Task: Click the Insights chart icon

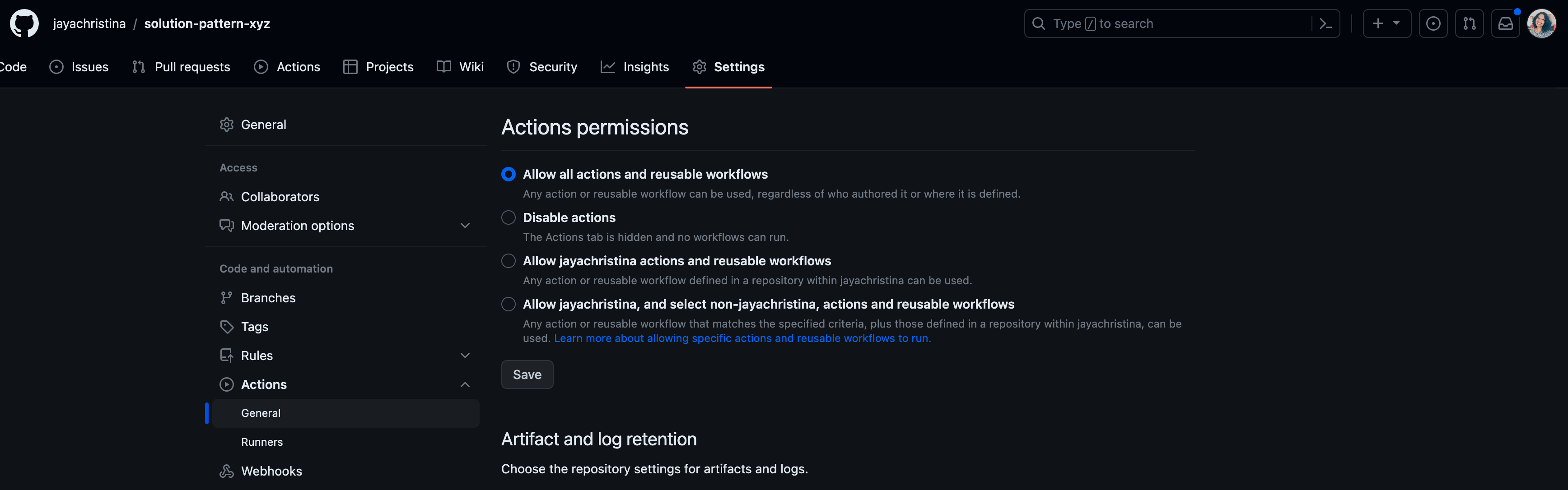Action: click(x=607, y=66)
